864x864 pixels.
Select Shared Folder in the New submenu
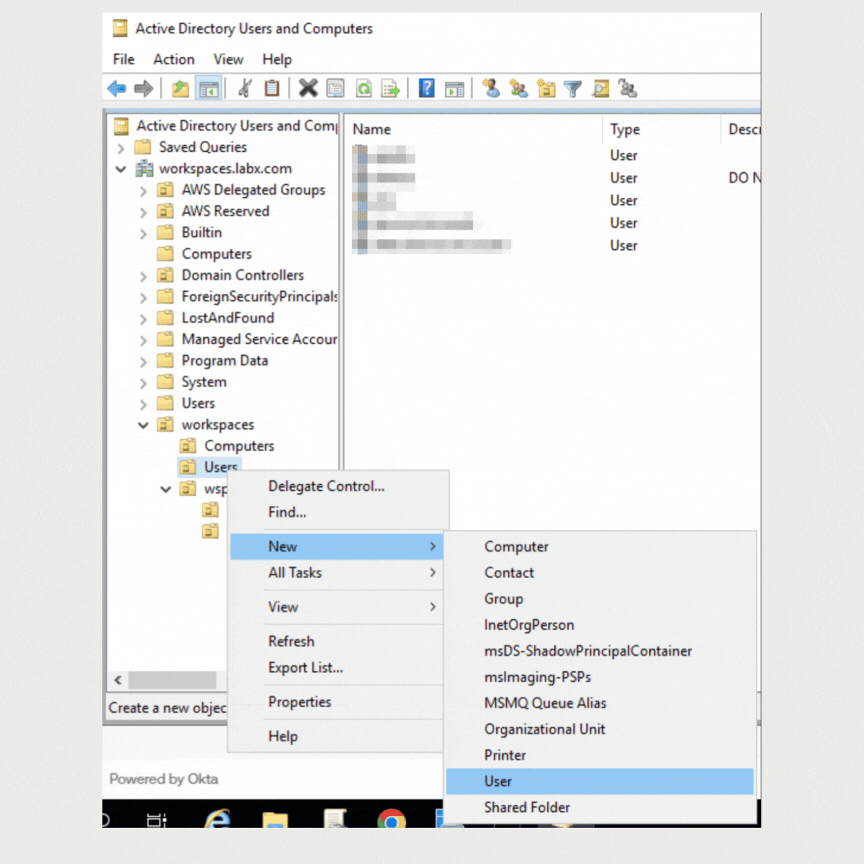(600, 807)
